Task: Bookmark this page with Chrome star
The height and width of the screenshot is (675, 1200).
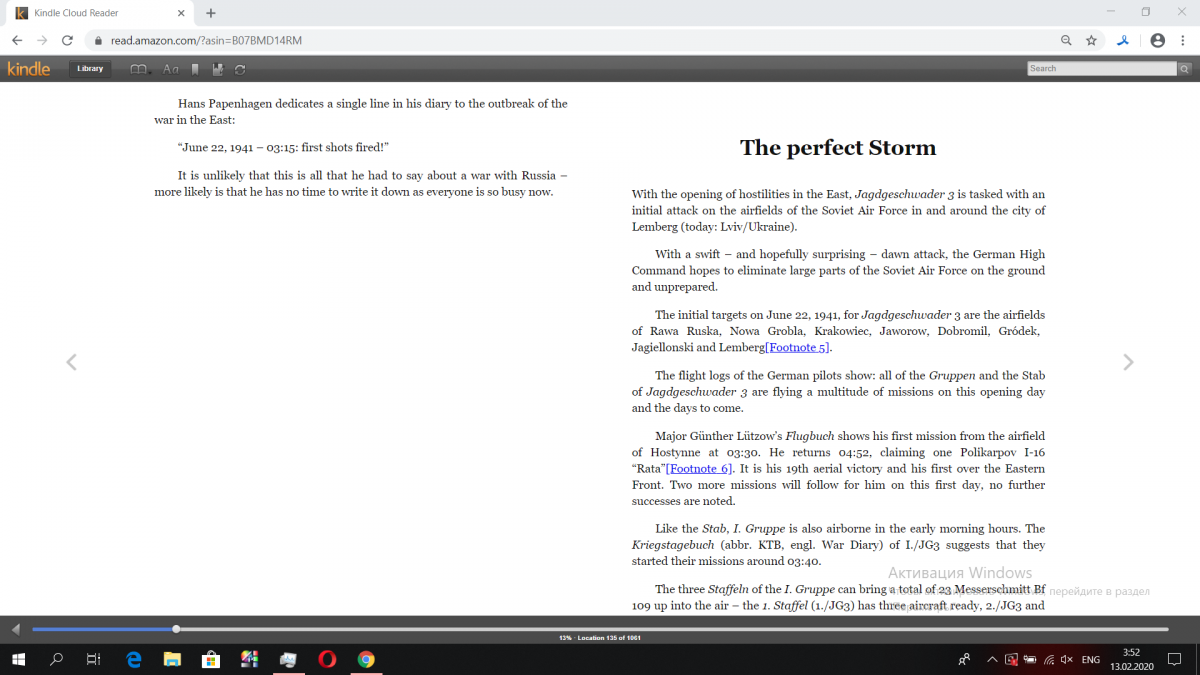Action: pos(1091,41)
